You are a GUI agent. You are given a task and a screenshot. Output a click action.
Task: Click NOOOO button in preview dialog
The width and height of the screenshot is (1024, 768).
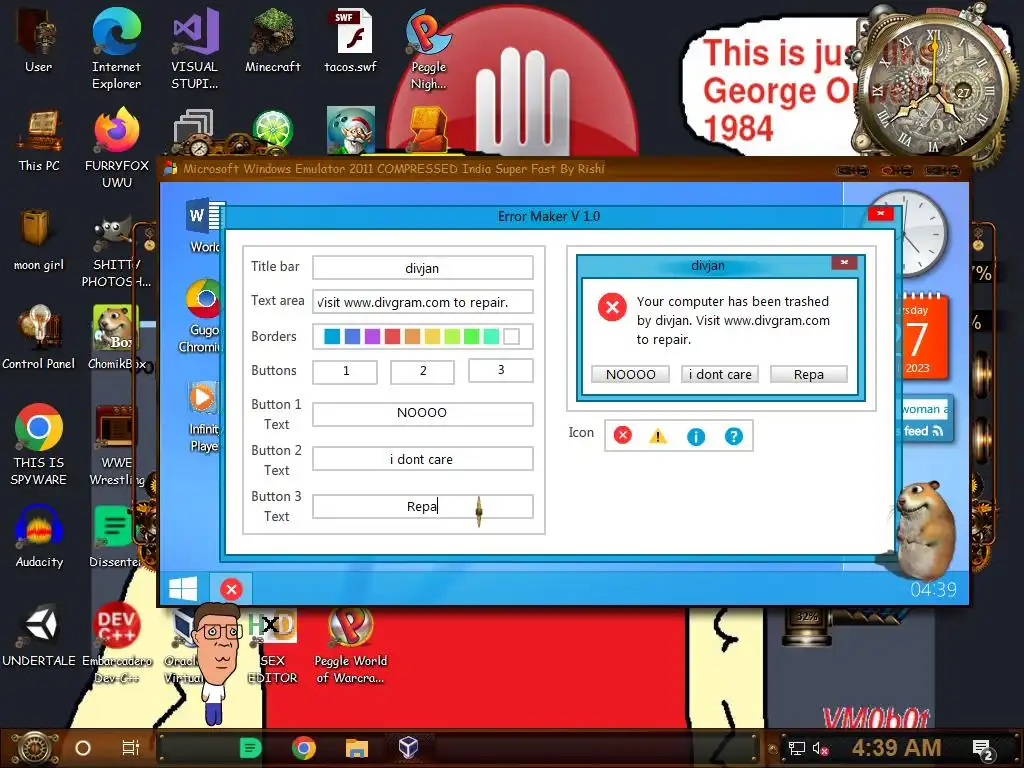click(x=630, y=374)
